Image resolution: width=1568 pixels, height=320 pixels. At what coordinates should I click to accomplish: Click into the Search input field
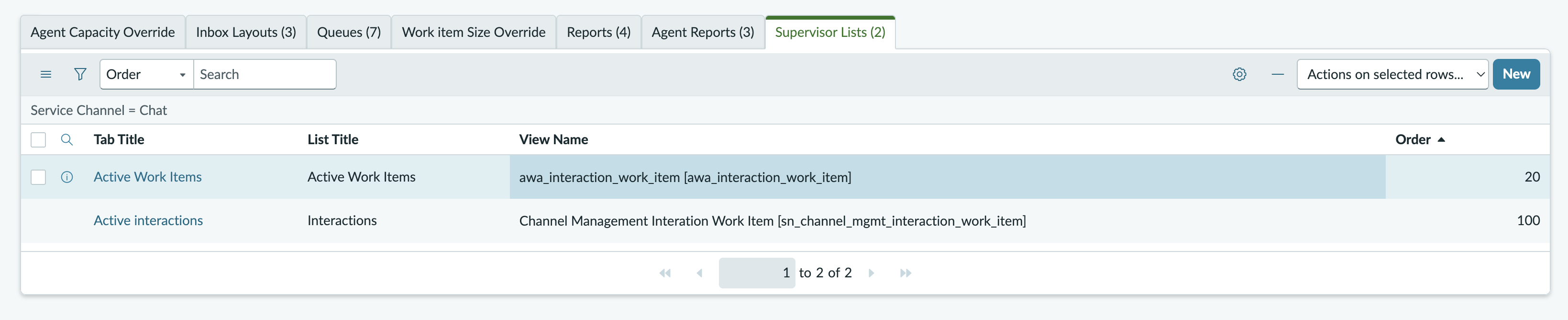265,74
